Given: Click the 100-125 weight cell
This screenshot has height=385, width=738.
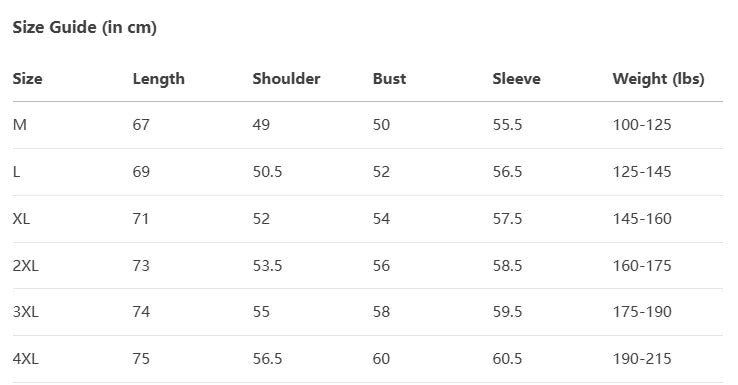Looking at the screenshot, I should tap(642, 125).
